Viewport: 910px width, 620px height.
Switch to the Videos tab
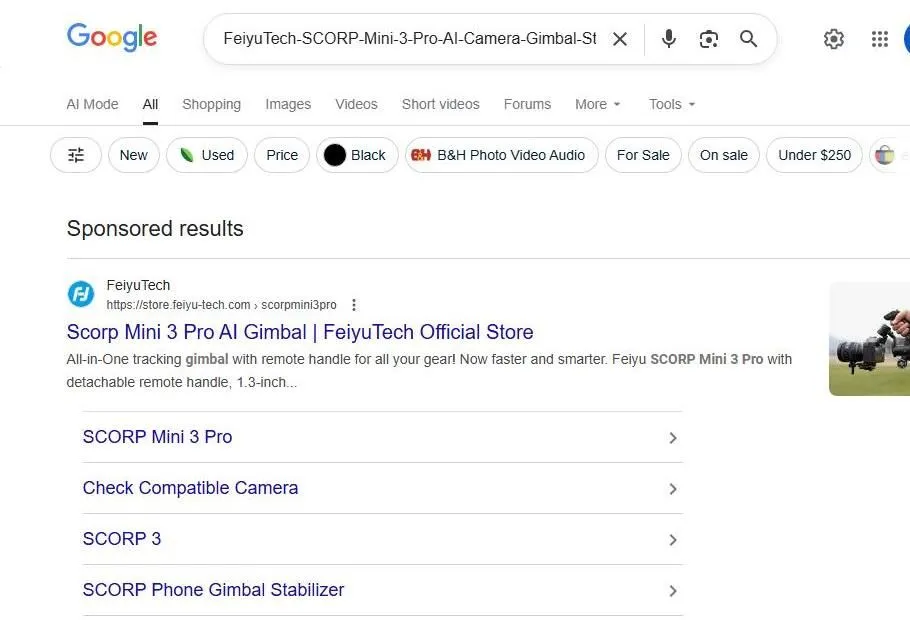pyautogui.click(x=356, y=104)
